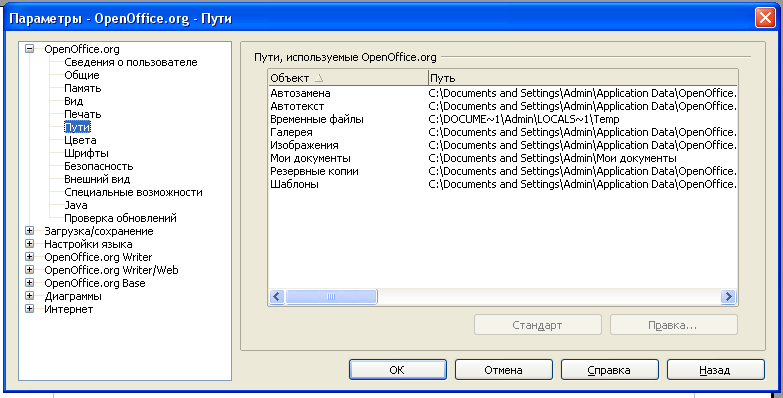Select the Галерея path row

click(502, 132)
